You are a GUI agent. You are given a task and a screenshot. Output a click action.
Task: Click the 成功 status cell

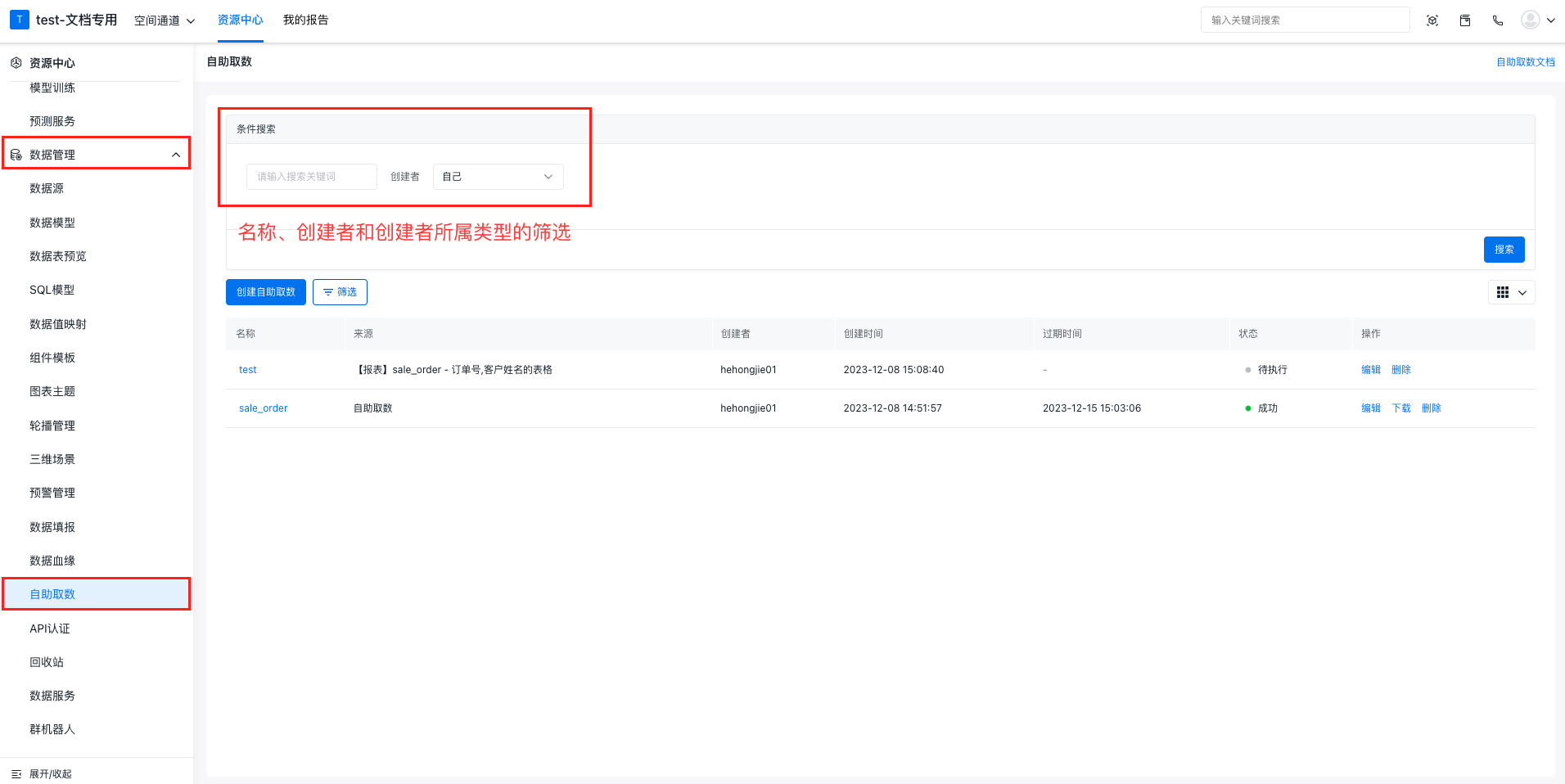pos(1268,408)
